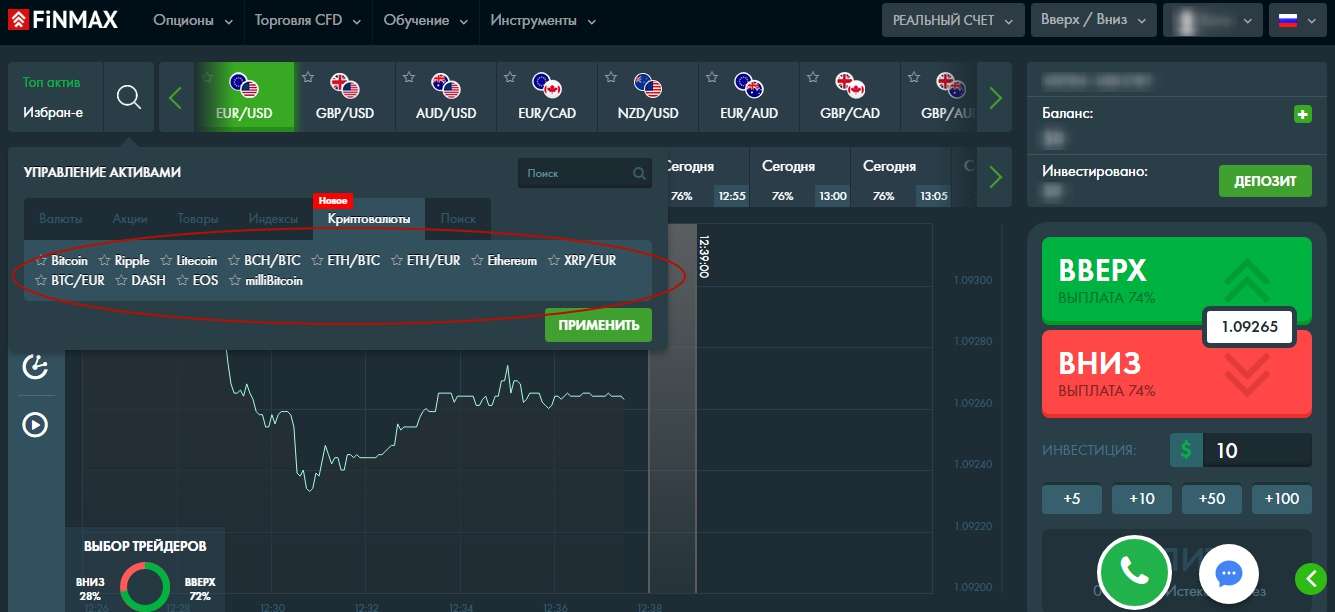Screen dimensions: 1335x612
Task: Click the magnifier inside the Поиск field
Action: point(640,173)
